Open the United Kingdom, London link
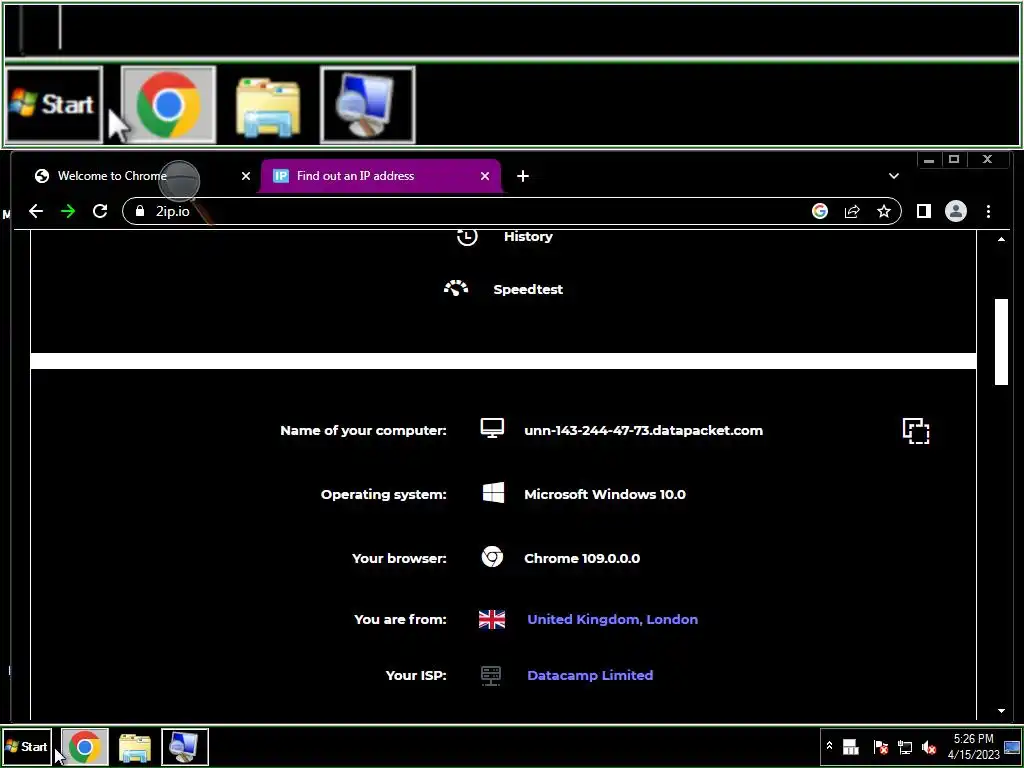1024x768 pixels. [612, 619]
